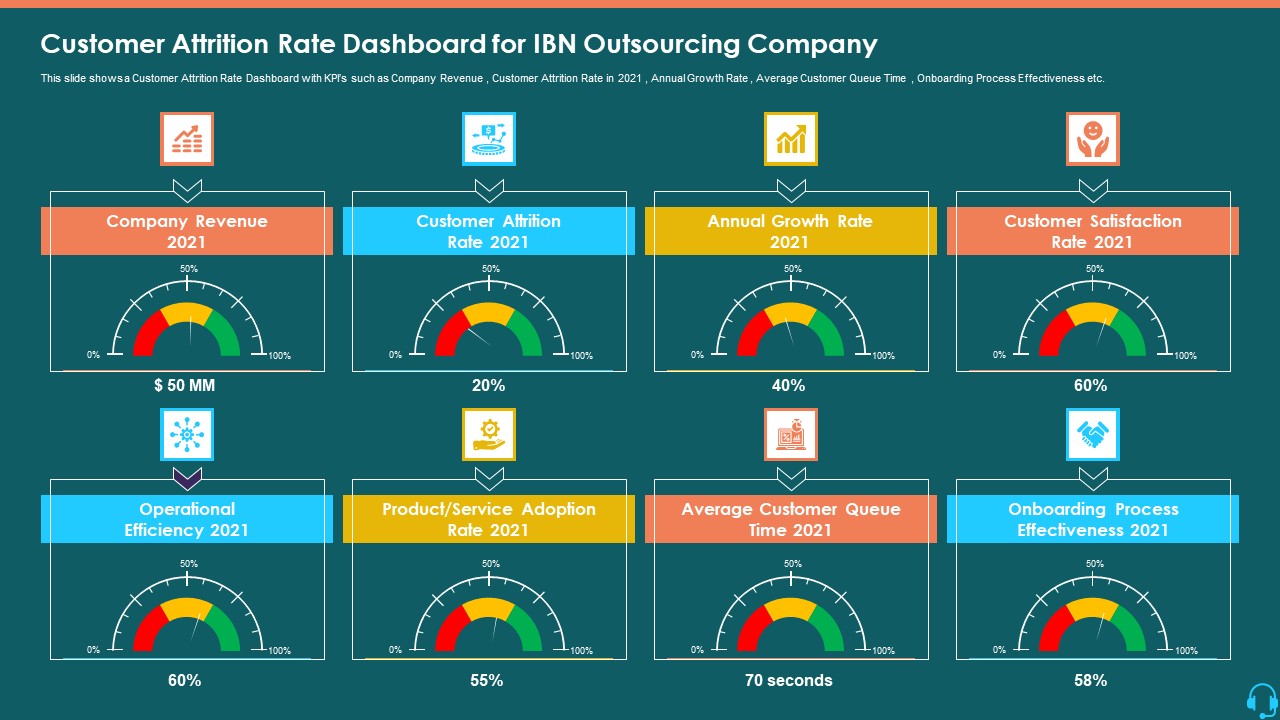The height and width of the screenshot is (720, 1280).
Task: Click the Company Revenue coins chart icon
Action: [187, 138]
